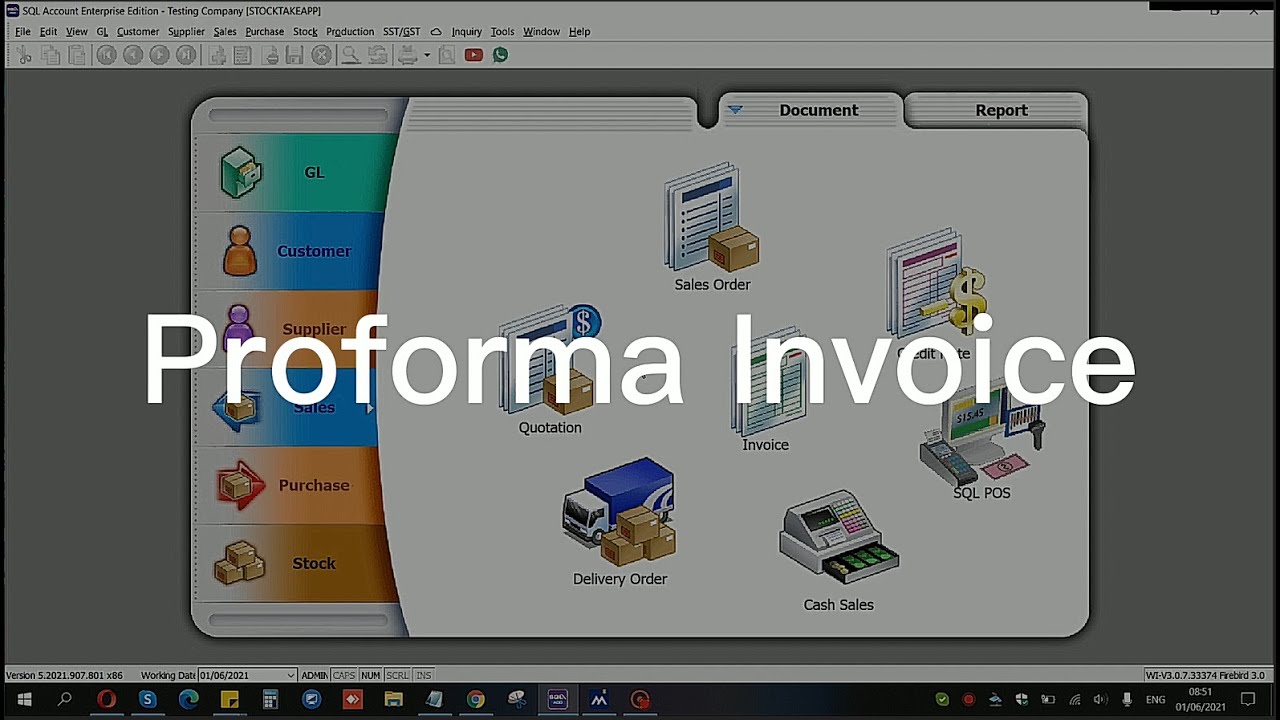1280x720 pixels.
Task: Open the WhatsApp toolbar icon
Action: click(x=500, y=55)
